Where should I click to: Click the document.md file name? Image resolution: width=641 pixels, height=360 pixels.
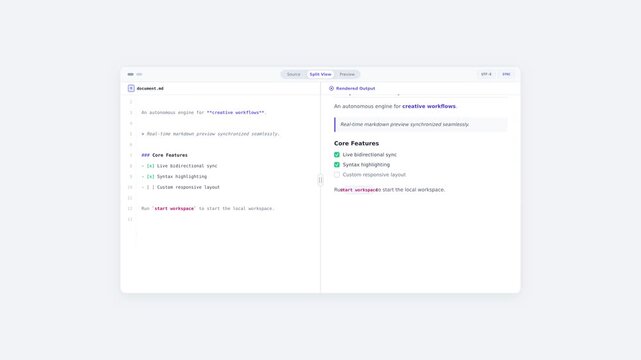[150, 88]
